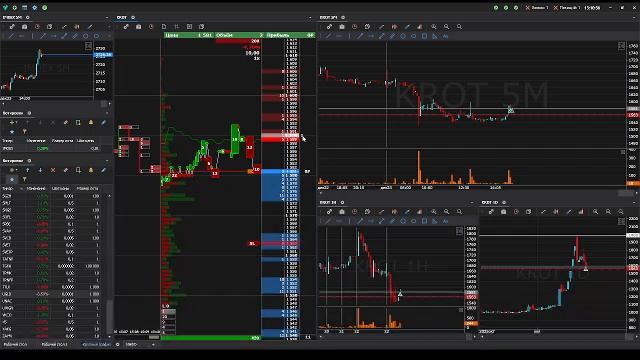640x360 pixels.
Task: Select the candlestick chart type icon in KROT 5M toolbar
Action: point(394,27)
